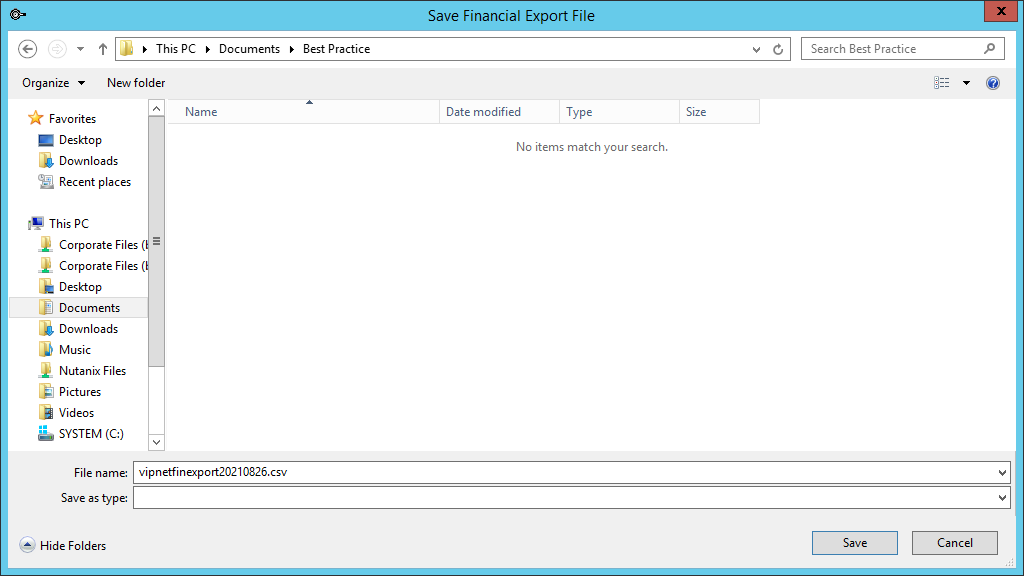Open Downloads under This PC
Screen dimensions: 1024x576
pos(88,328)
